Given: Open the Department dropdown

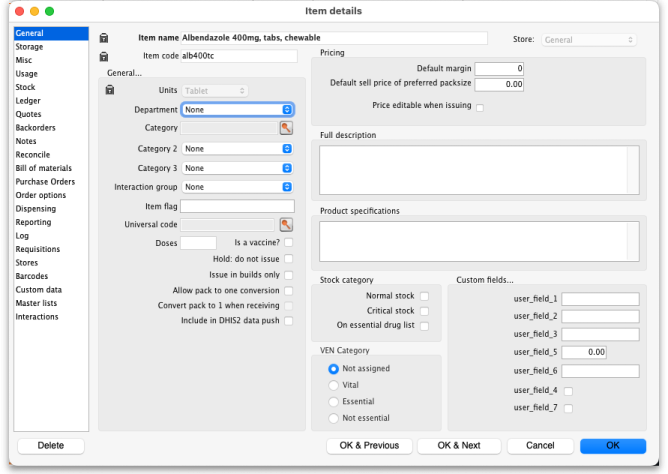Looking at the screenshot, I should coord(238,109).
